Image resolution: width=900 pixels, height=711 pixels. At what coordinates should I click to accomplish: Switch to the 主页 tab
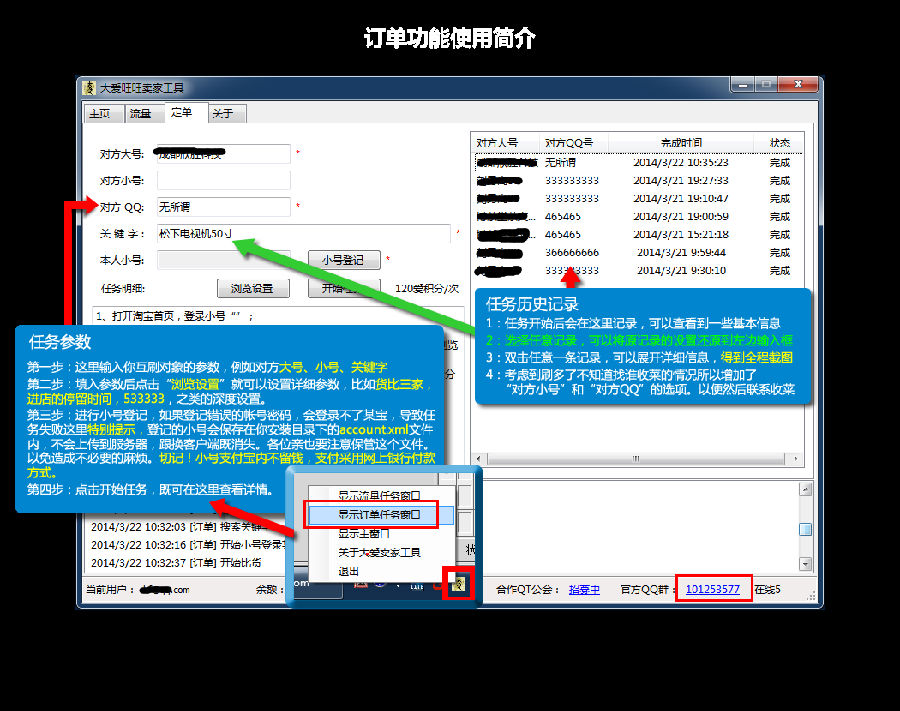[100, 114]
